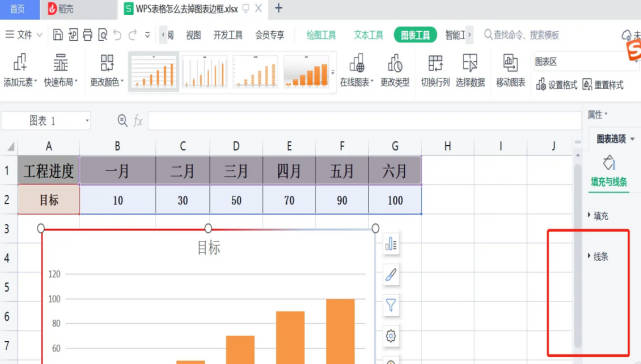Click the command search box
Viewport: 641px width, 364px height.
(522, 35)
